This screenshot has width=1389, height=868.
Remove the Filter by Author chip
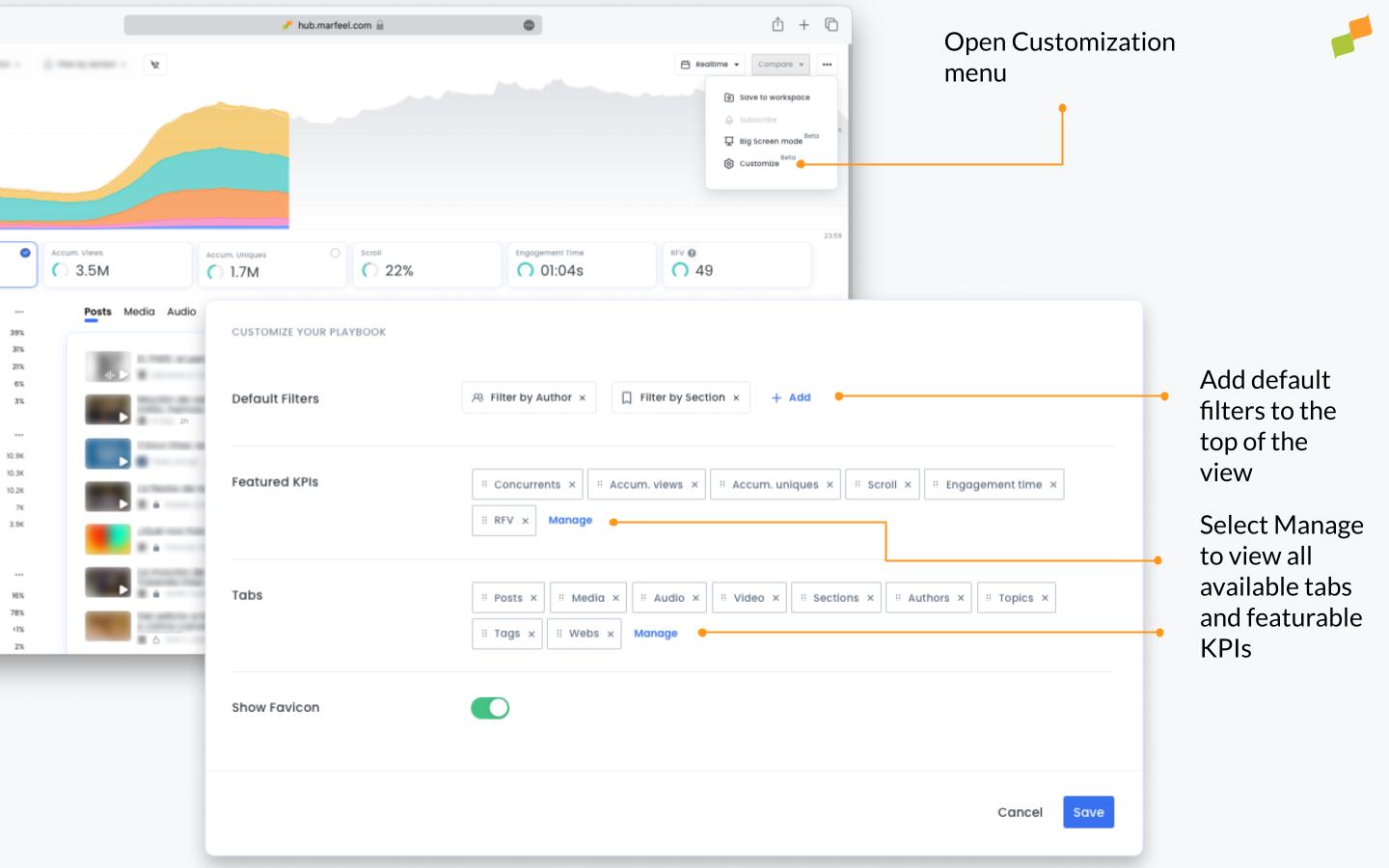click(x=583, y=398)
